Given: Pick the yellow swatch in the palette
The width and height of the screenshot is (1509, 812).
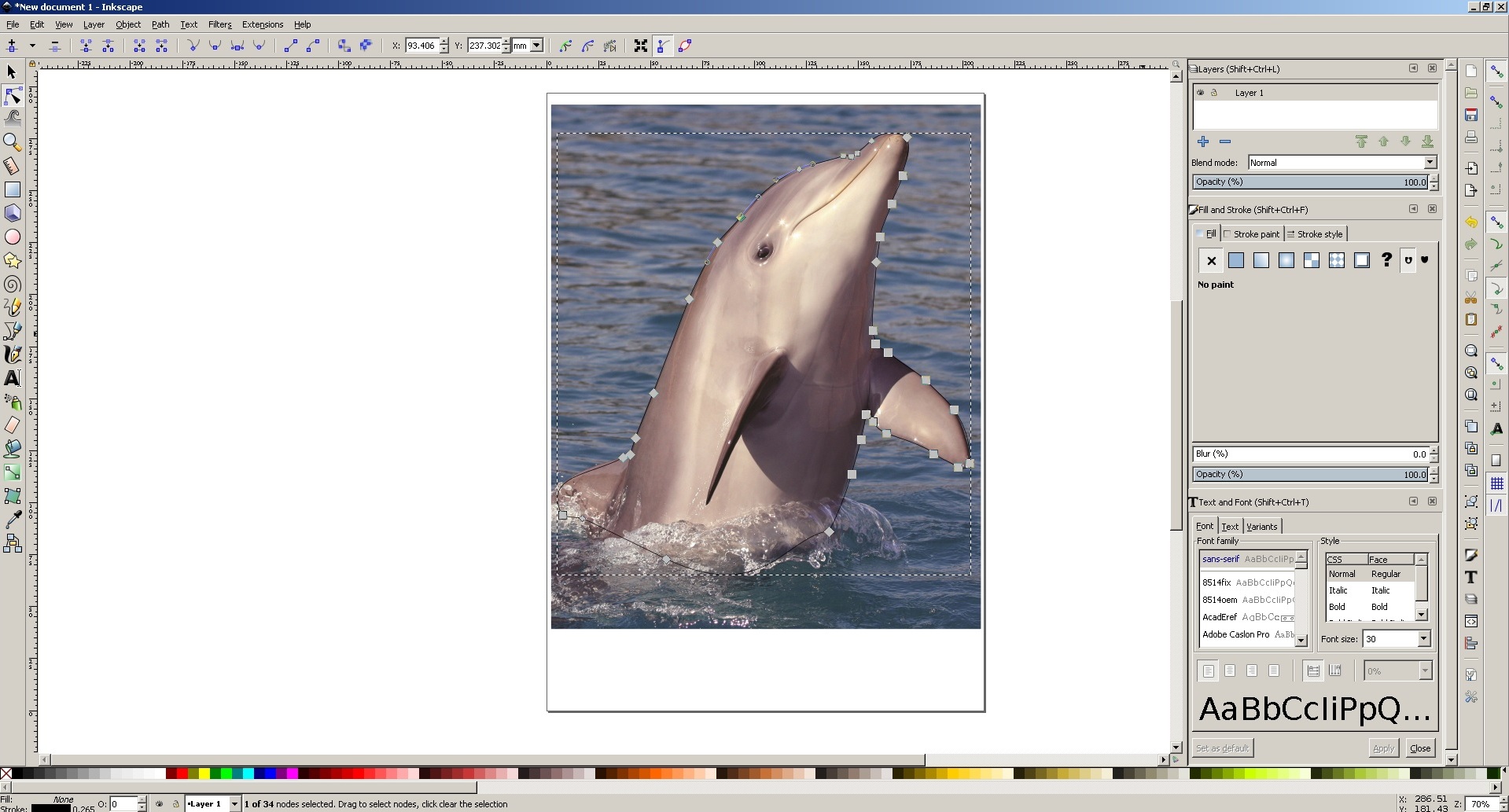Looking at the screenshot, I should (x=204, y=774).
